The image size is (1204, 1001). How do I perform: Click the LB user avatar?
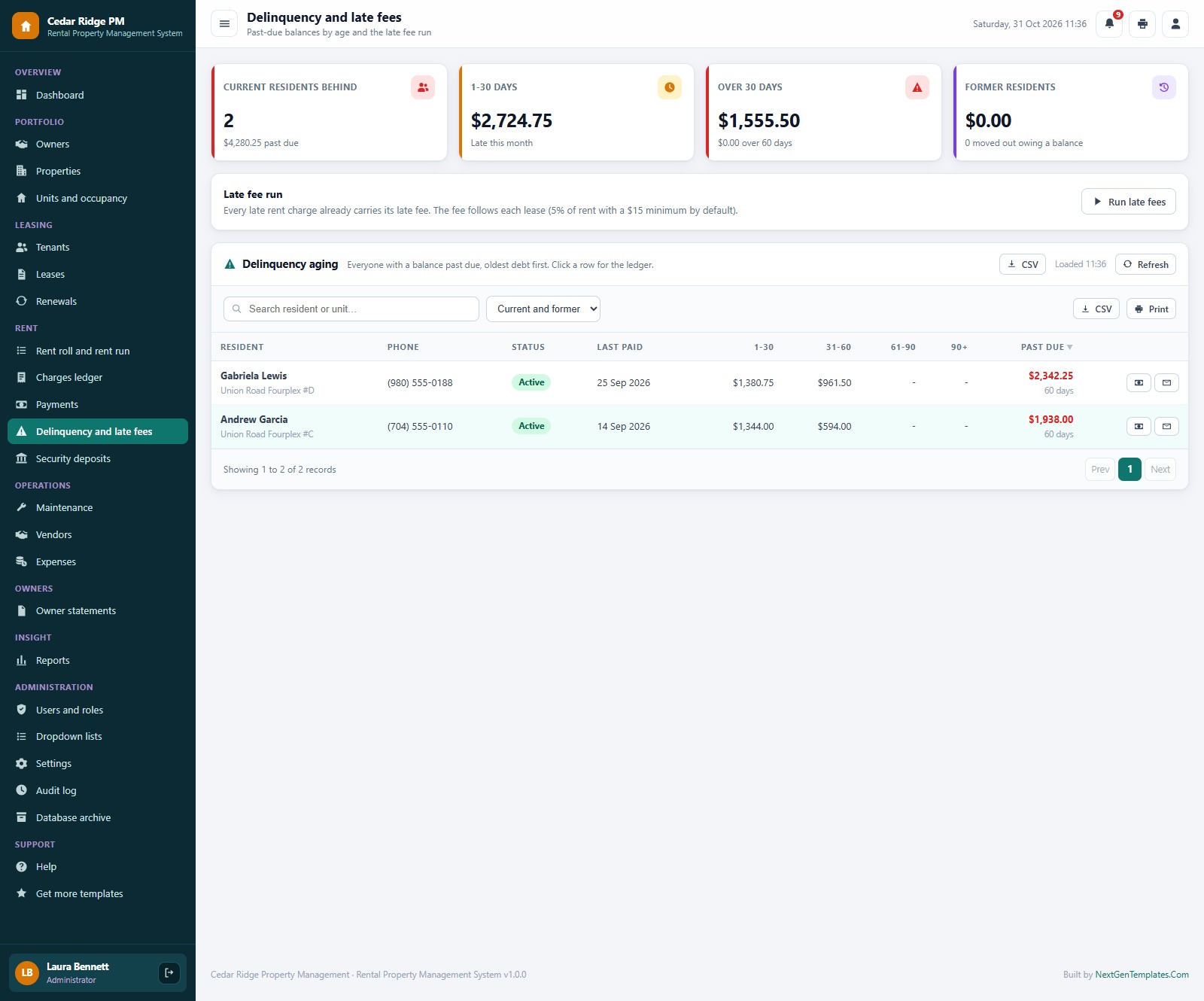click(27, 972)
